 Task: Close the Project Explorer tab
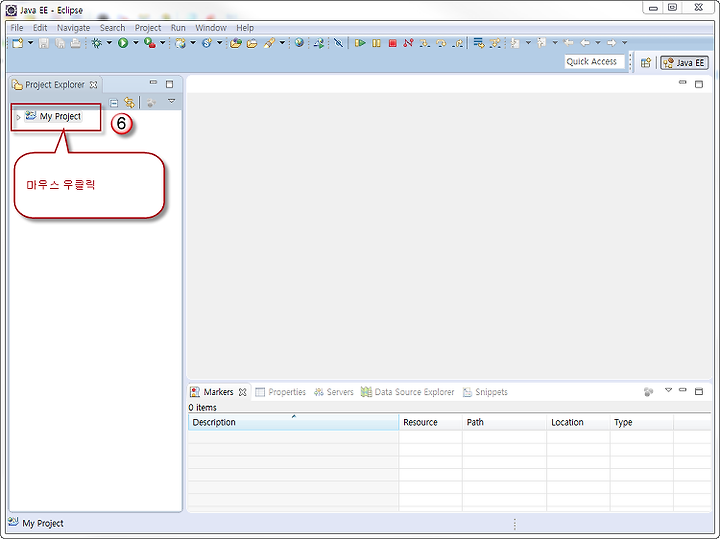point(94,84)
